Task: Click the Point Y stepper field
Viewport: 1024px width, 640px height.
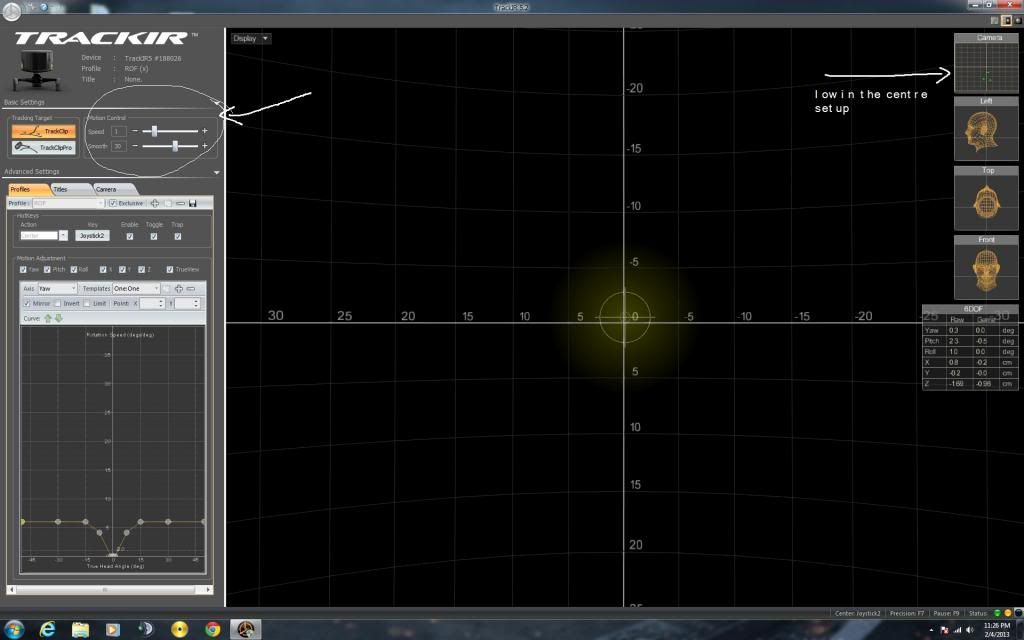Action: tap(187, 304)
